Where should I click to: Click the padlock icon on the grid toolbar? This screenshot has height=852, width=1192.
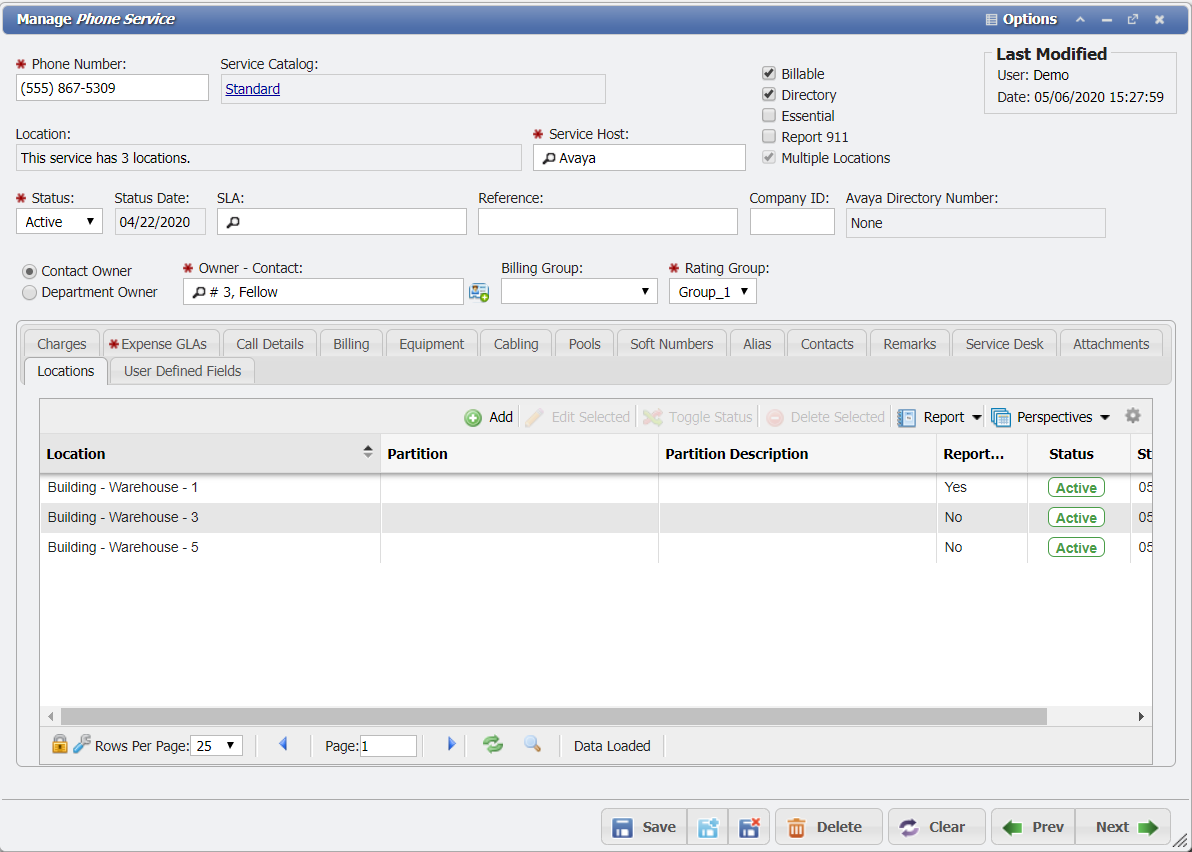point(58,745)
